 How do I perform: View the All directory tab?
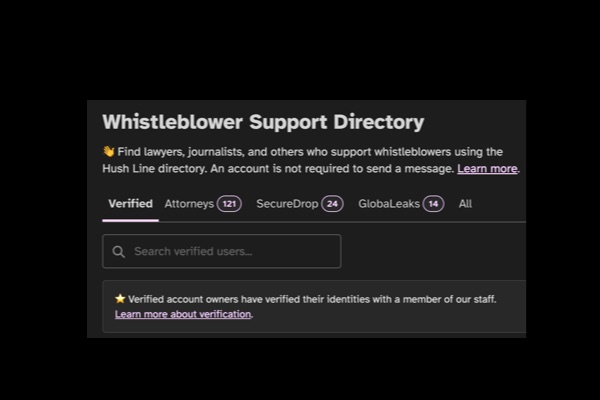(465, 204)
